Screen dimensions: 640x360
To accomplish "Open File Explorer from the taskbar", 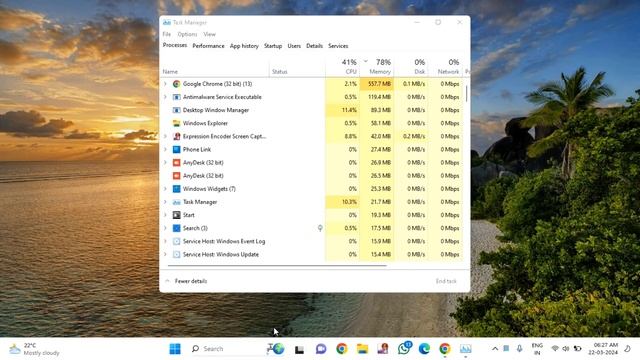I will coord(362,349).
